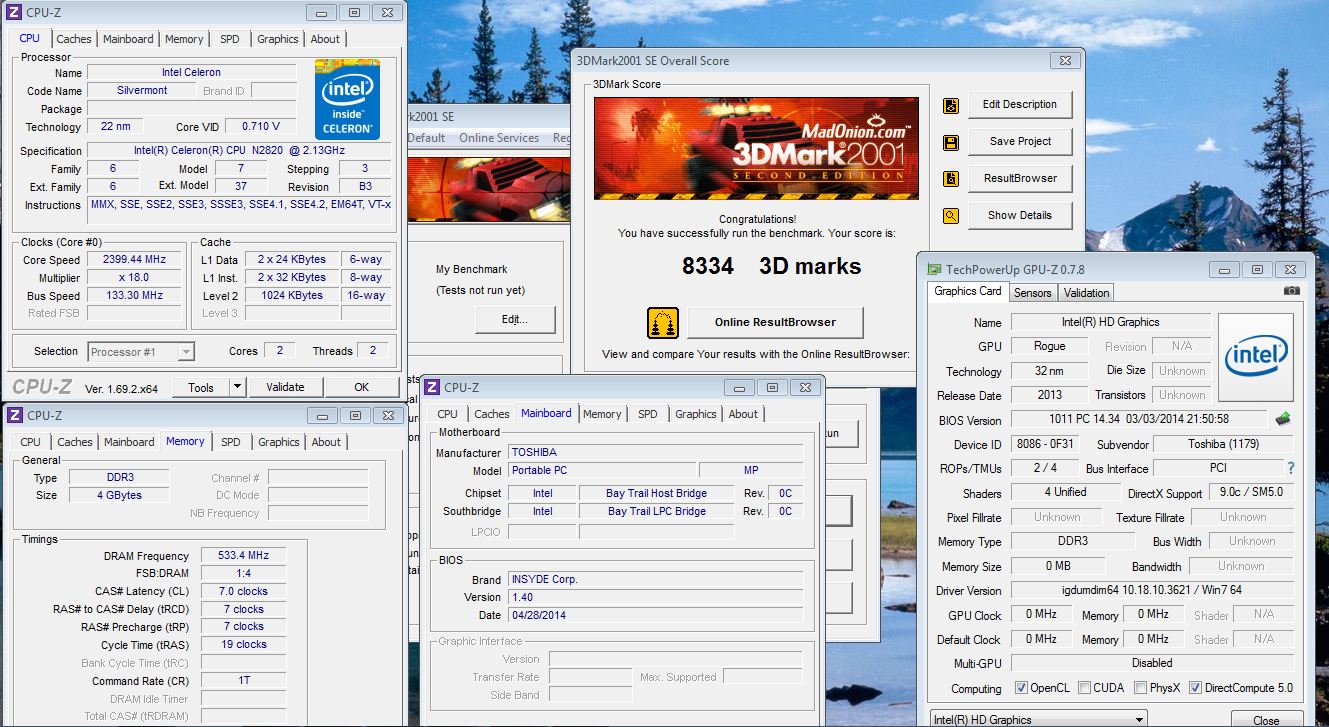The height and width of the screenshot is (727, 1329).
Task: Click the GPU-Z camera screenshot icon
Action: [1292, 291]
